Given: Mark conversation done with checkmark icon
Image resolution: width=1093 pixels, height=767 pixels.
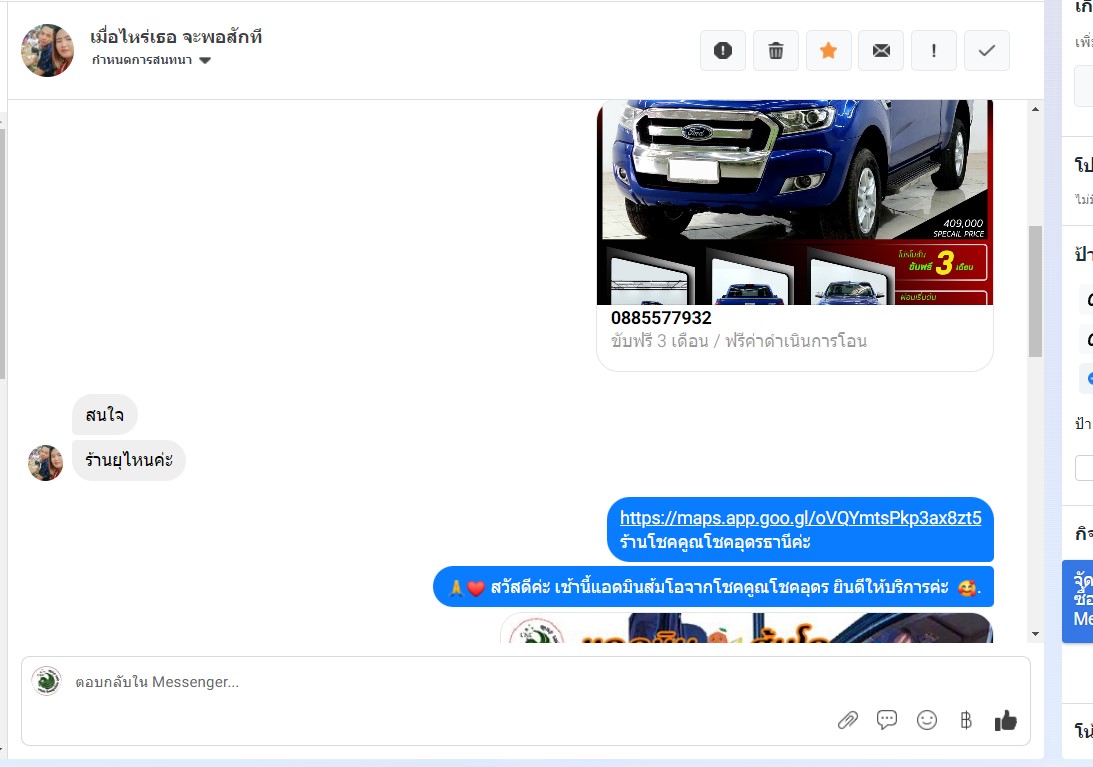Looking at the screenshot, I should click(x=987, y=51).
